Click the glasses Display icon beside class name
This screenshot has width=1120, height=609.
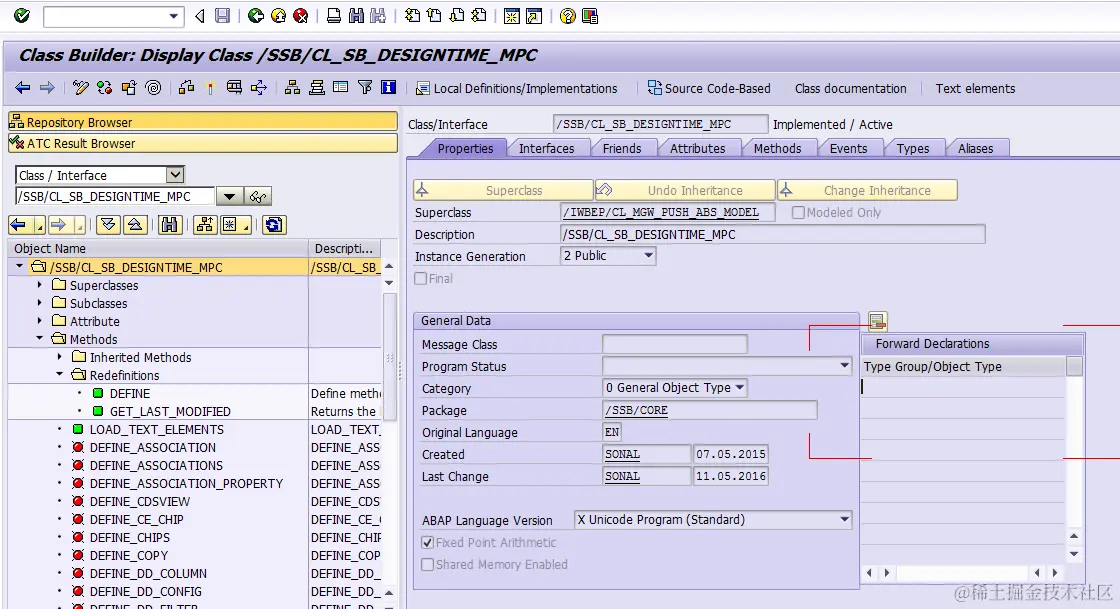click(258, 196)
